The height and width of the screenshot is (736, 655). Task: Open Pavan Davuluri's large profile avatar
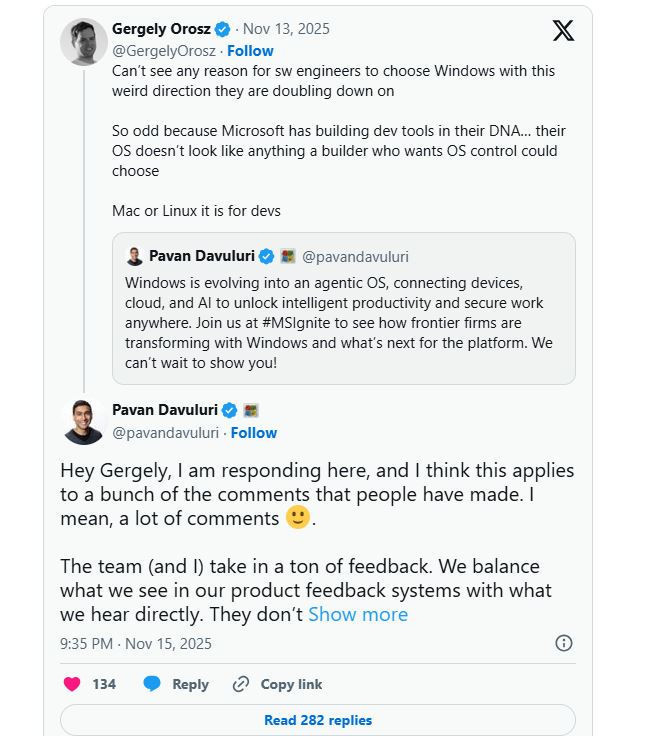click(84, 421)
